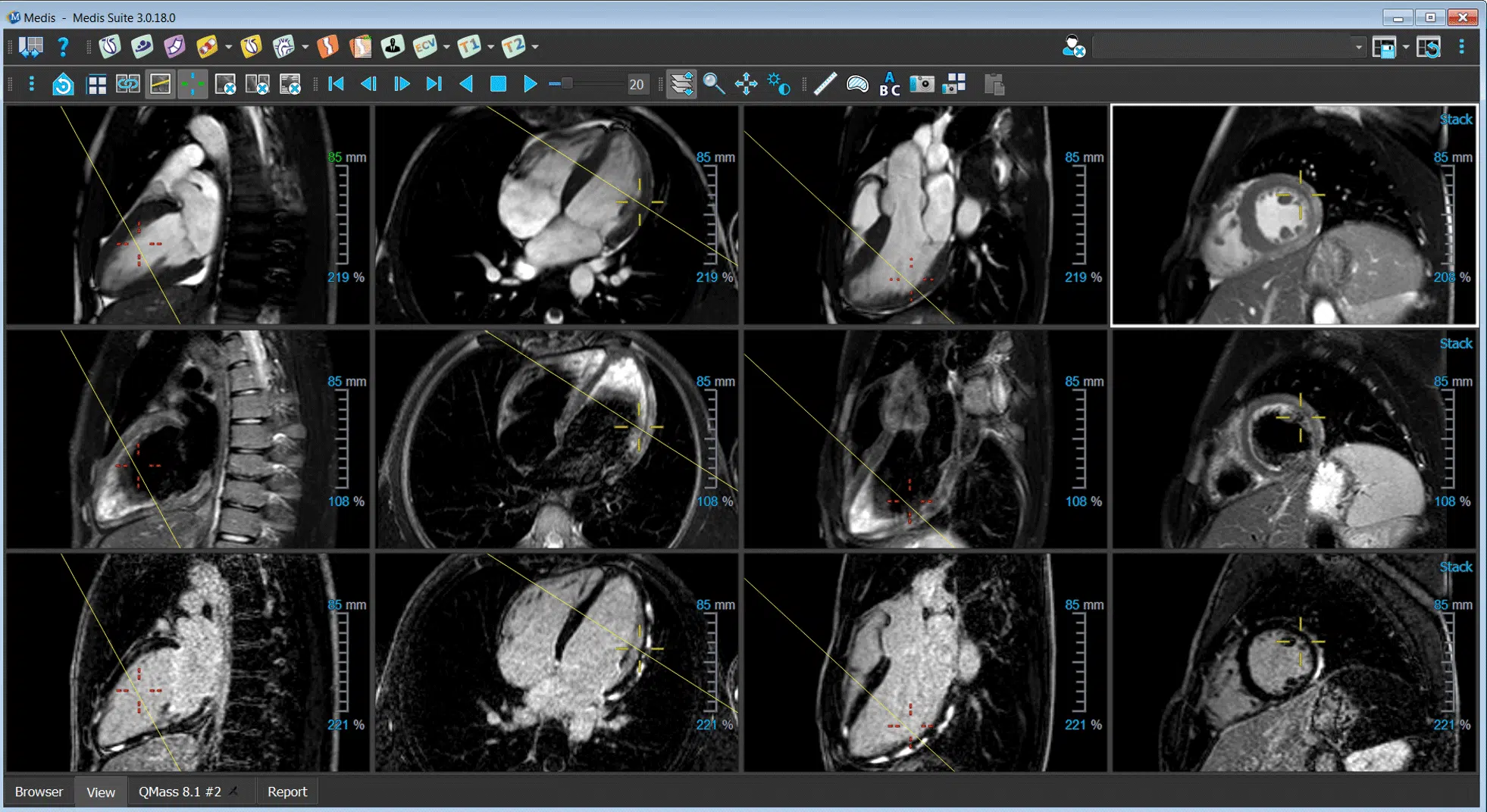Choose the ABC text annotation tool

[889, 84]
